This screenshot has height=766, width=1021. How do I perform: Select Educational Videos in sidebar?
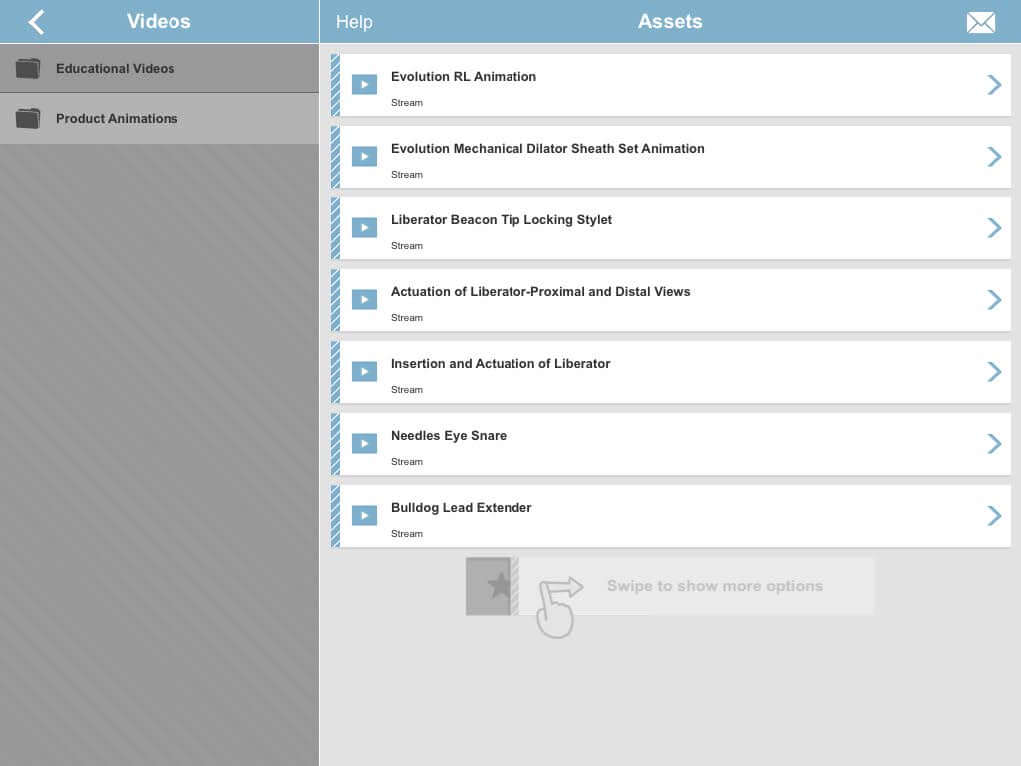point(115,69)
